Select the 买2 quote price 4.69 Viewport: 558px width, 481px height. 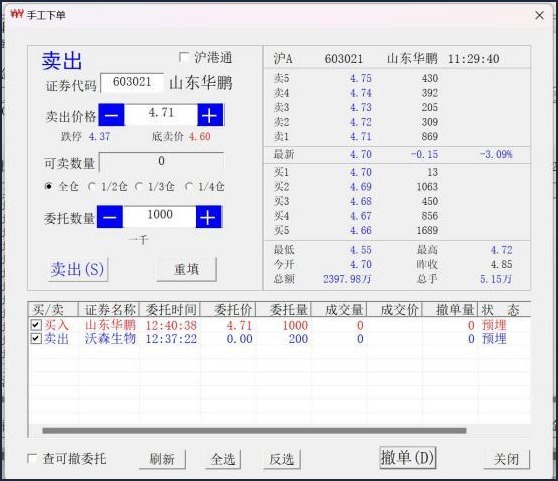361,187
